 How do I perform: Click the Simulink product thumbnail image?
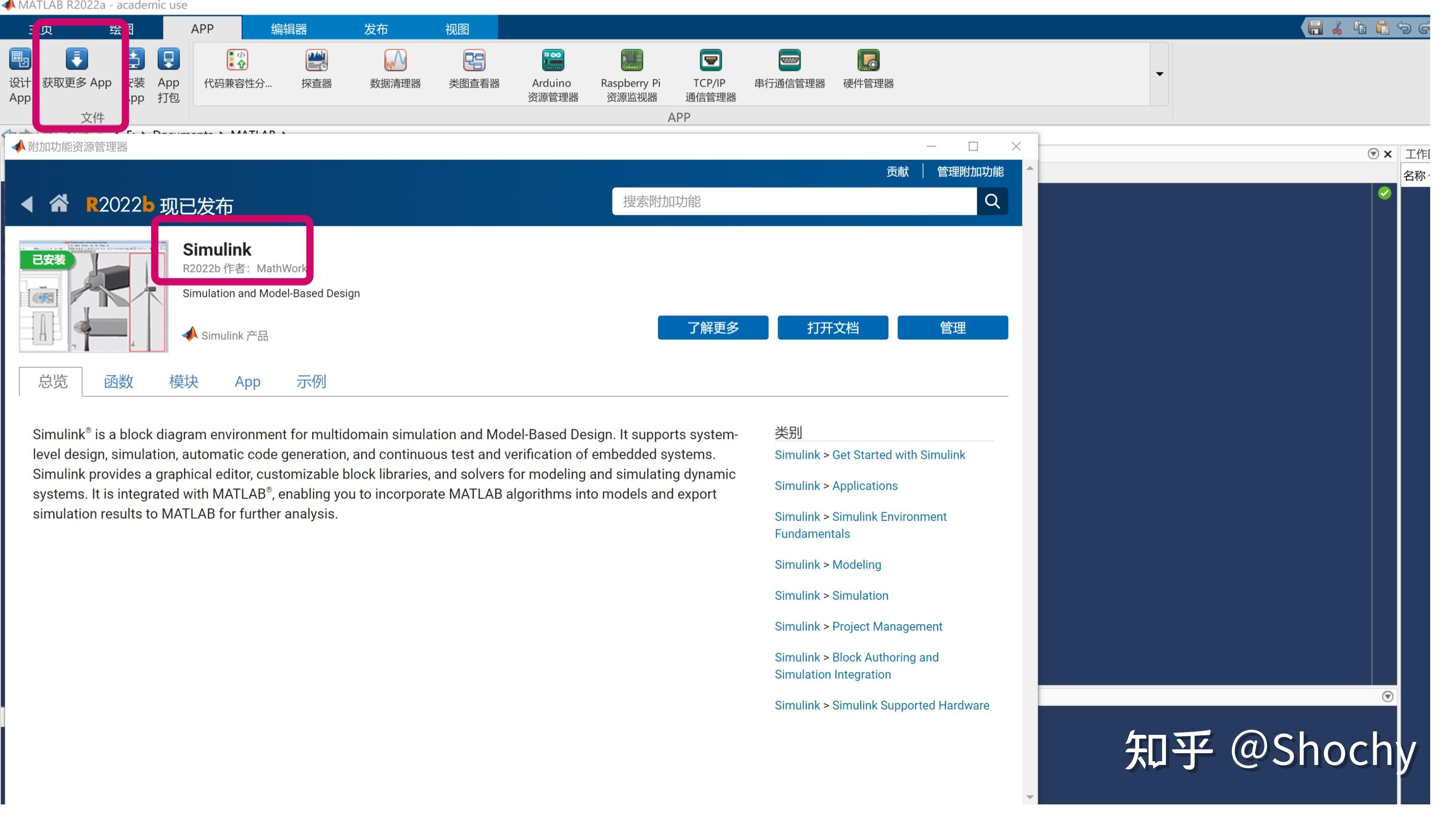(x=94, y=296)
